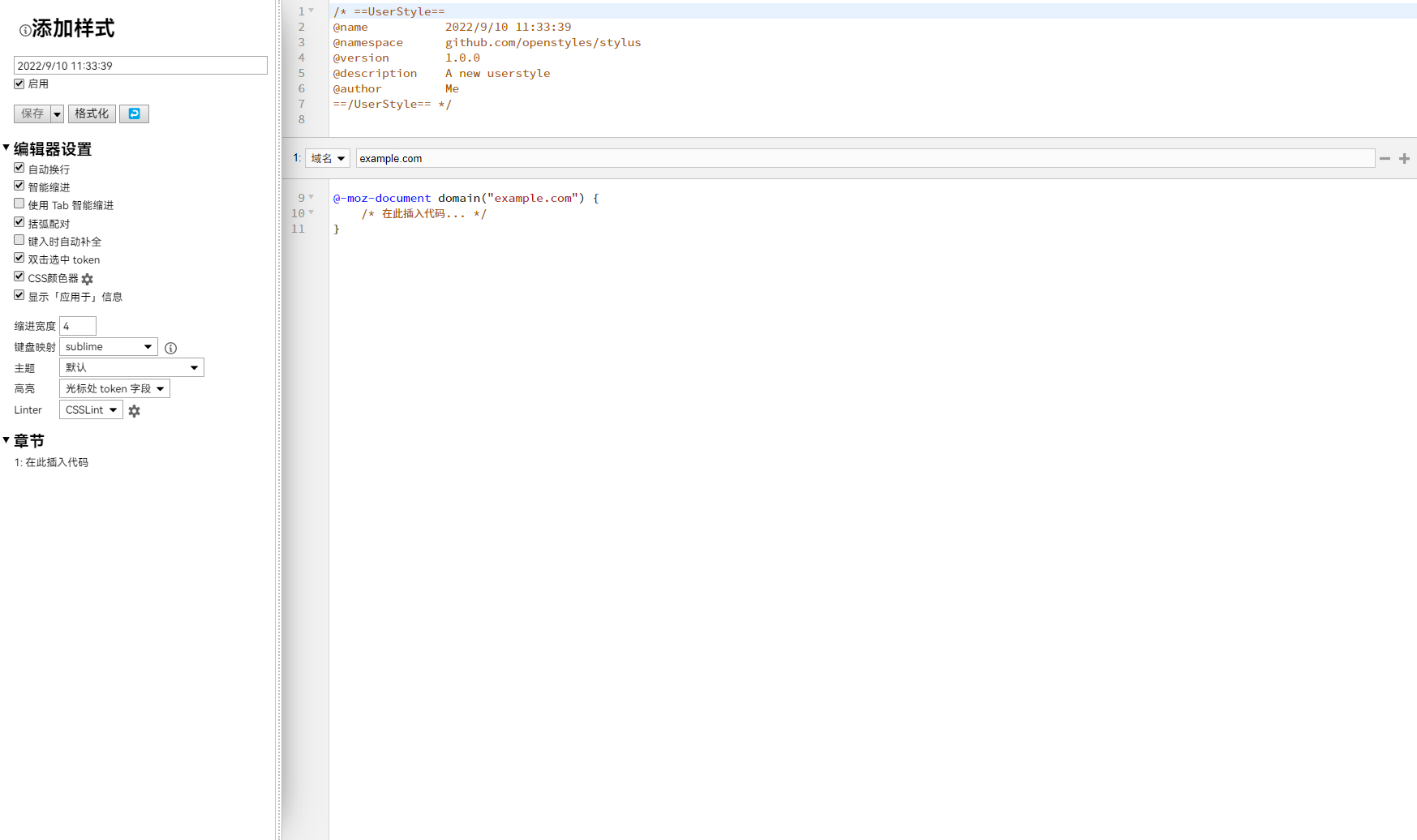The image size is (1417, 840).
Task: Open the save options dropdown arrow
Action: pos(57,114)
